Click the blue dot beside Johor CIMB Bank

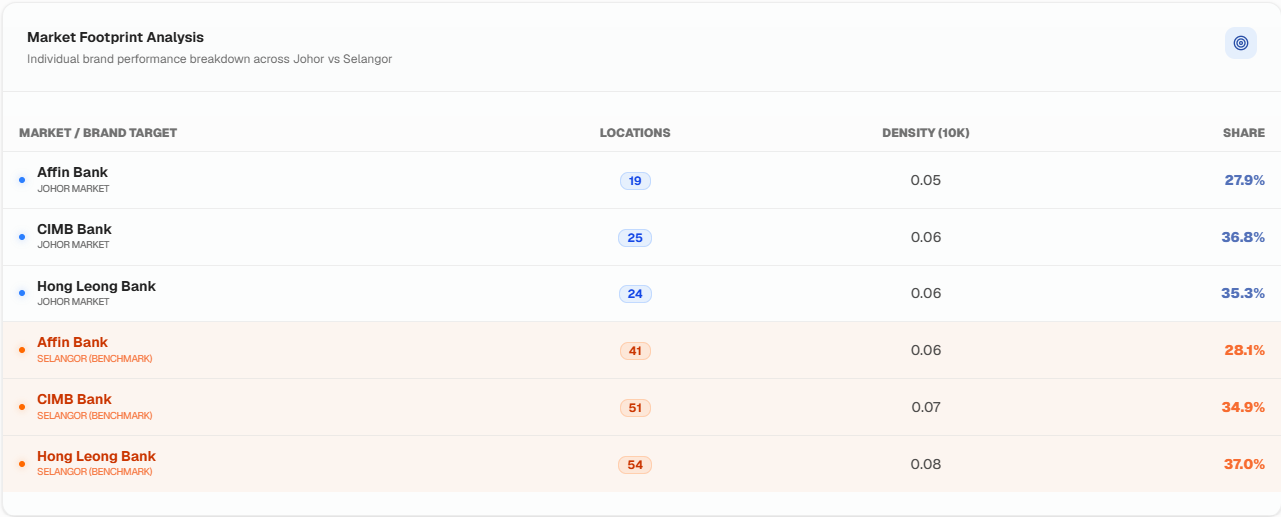[x=22, y=237]
